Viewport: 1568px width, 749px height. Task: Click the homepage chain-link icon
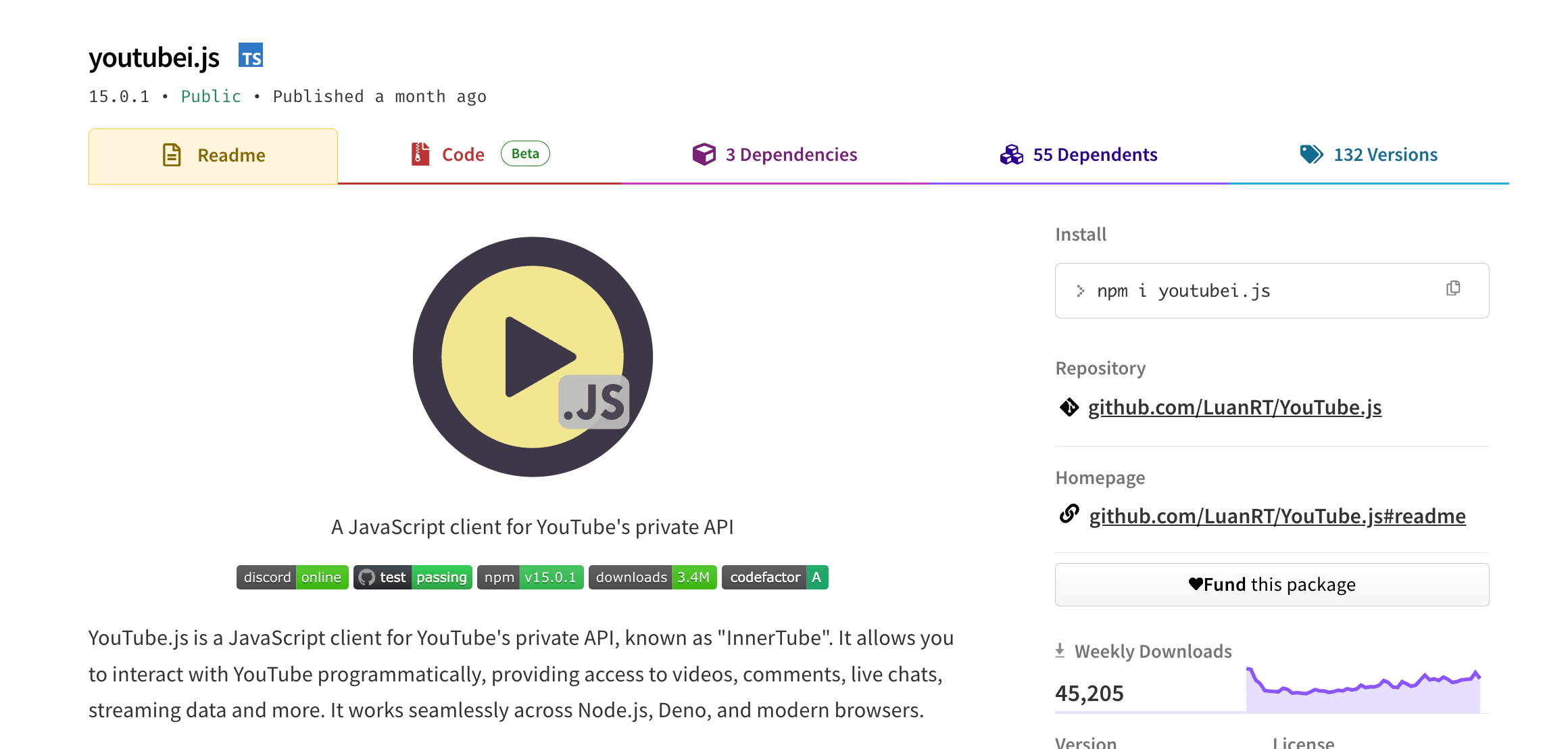coord(1069,514)
